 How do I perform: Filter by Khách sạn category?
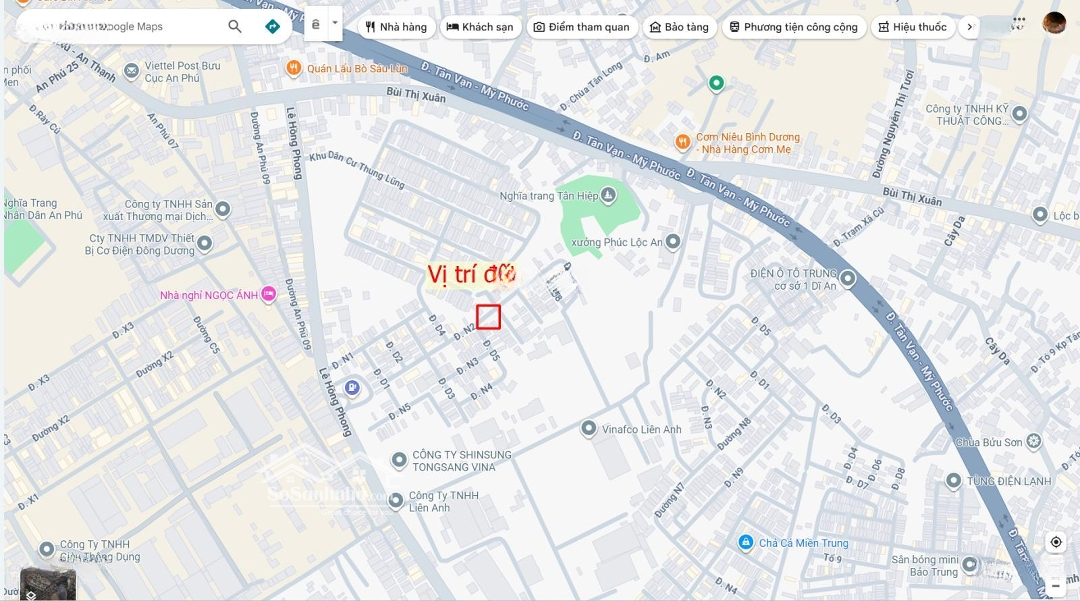[x=481, y=27]
